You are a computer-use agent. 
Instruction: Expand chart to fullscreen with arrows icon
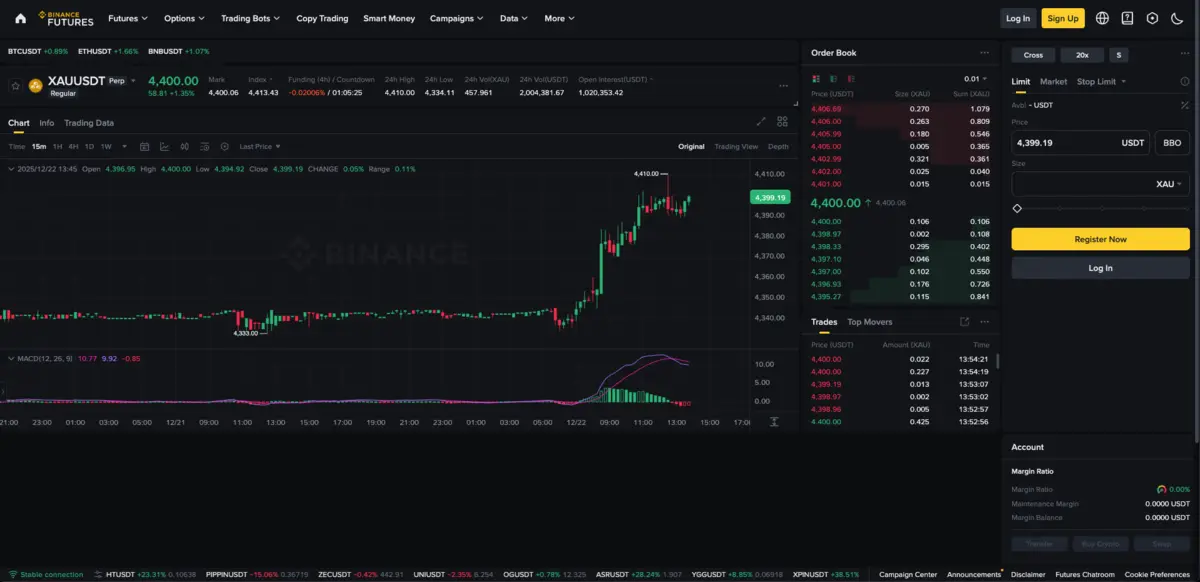pyautogui.click(x=761, y=122)
